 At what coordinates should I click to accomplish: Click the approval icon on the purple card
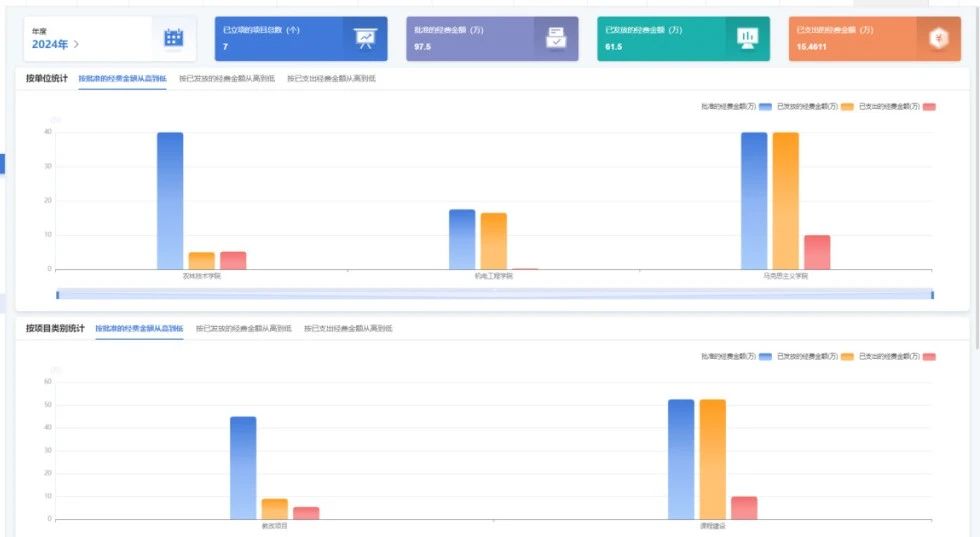556,38
